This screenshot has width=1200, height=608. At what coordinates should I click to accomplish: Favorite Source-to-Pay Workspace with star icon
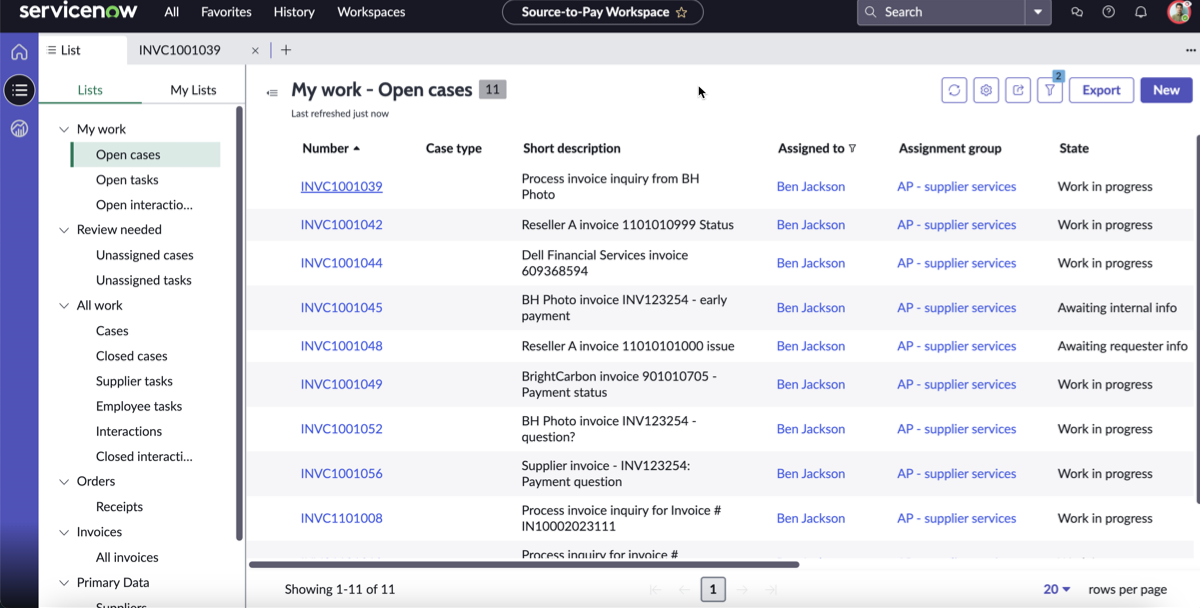tap(682, 12)
